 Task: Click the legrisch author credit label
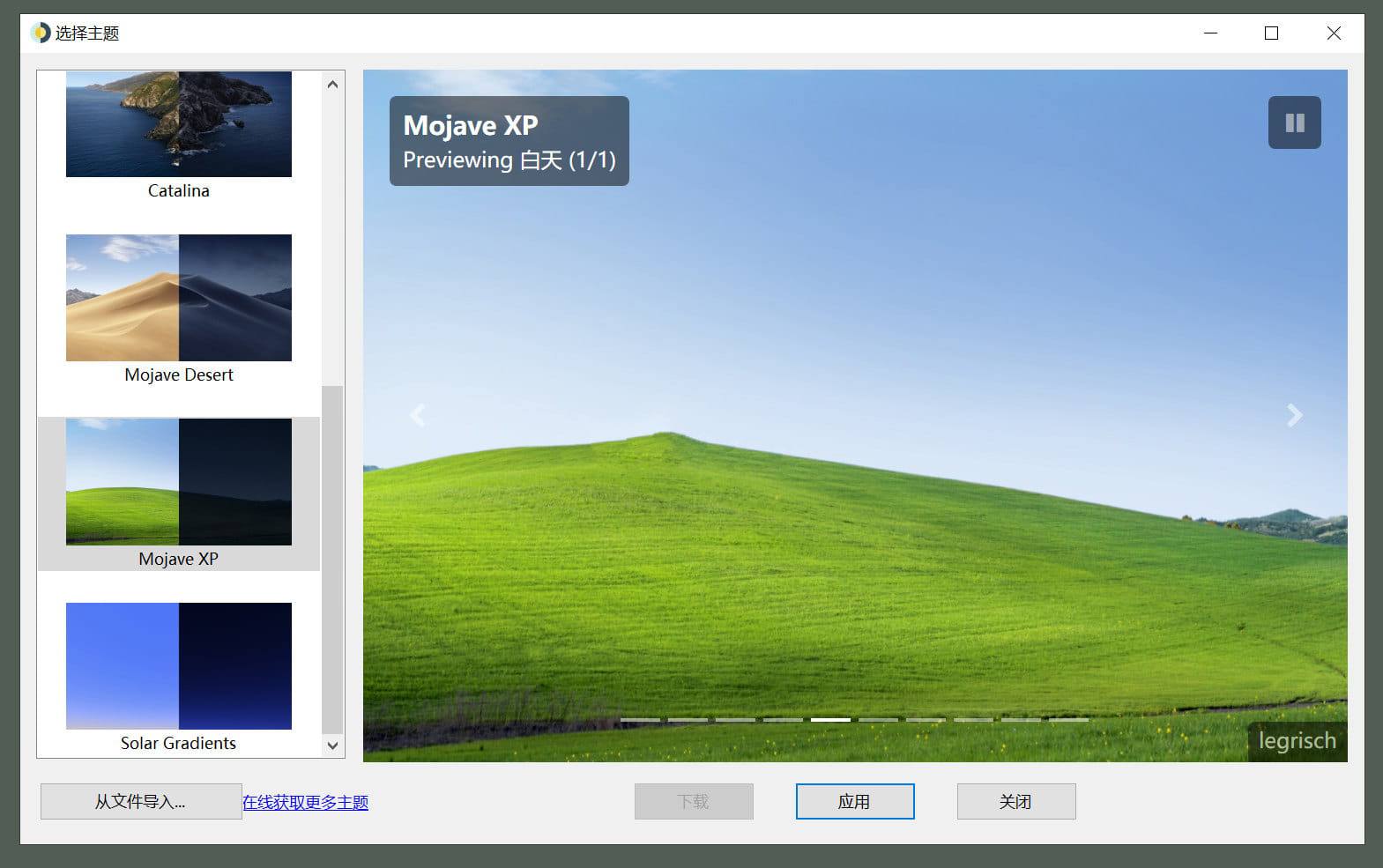1297,741
